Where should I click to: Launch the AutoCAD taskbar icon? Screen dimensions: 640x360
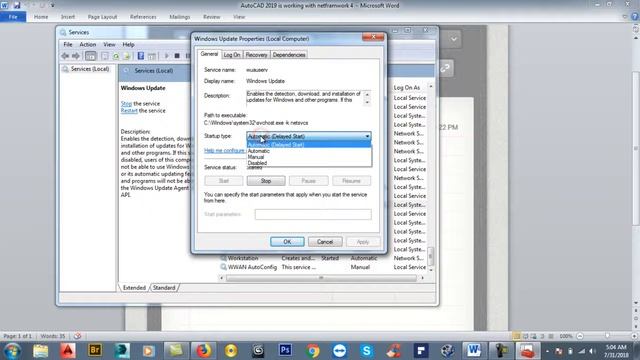[68, 351]
